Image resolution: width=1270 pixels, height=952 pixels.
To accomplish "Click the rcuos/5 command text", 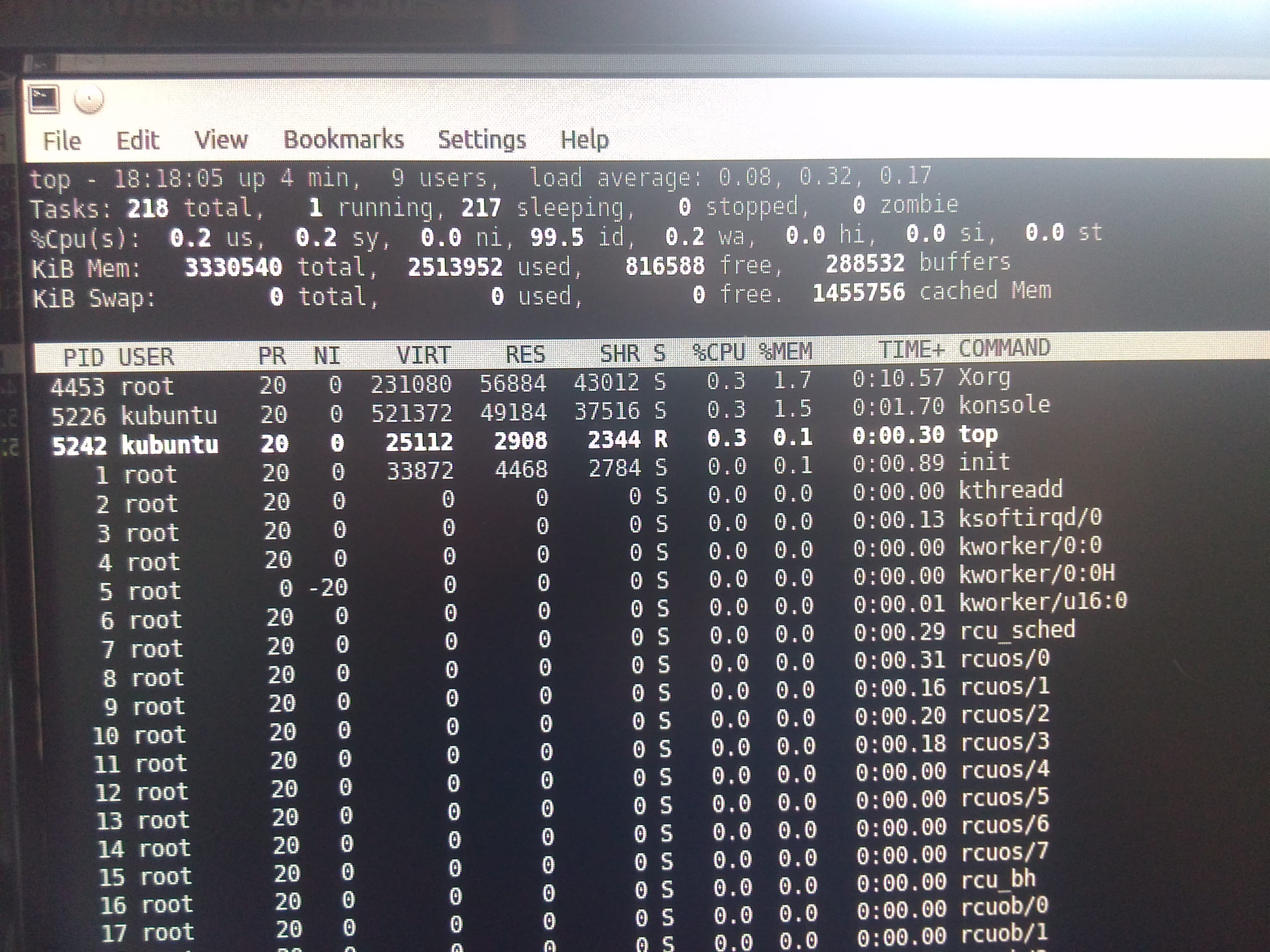I will coord(1005,798).
